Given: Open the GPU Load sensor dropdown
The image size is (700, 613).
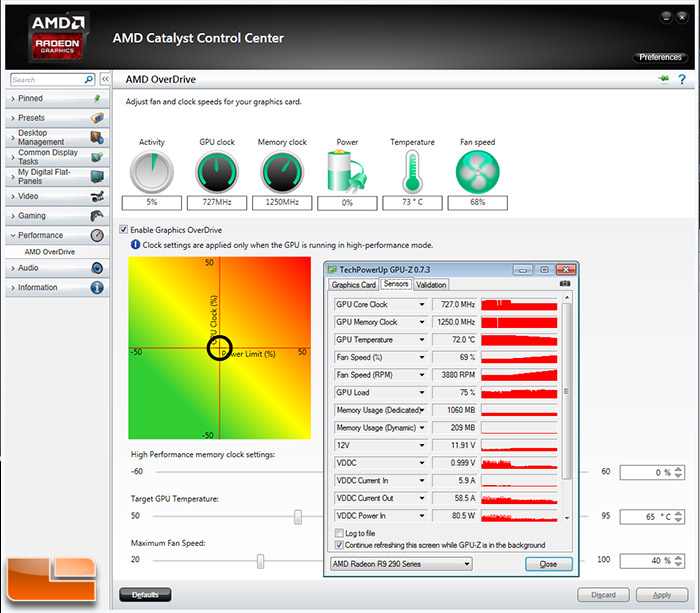Looking at the screenshot, I should [x=421, y=392].
